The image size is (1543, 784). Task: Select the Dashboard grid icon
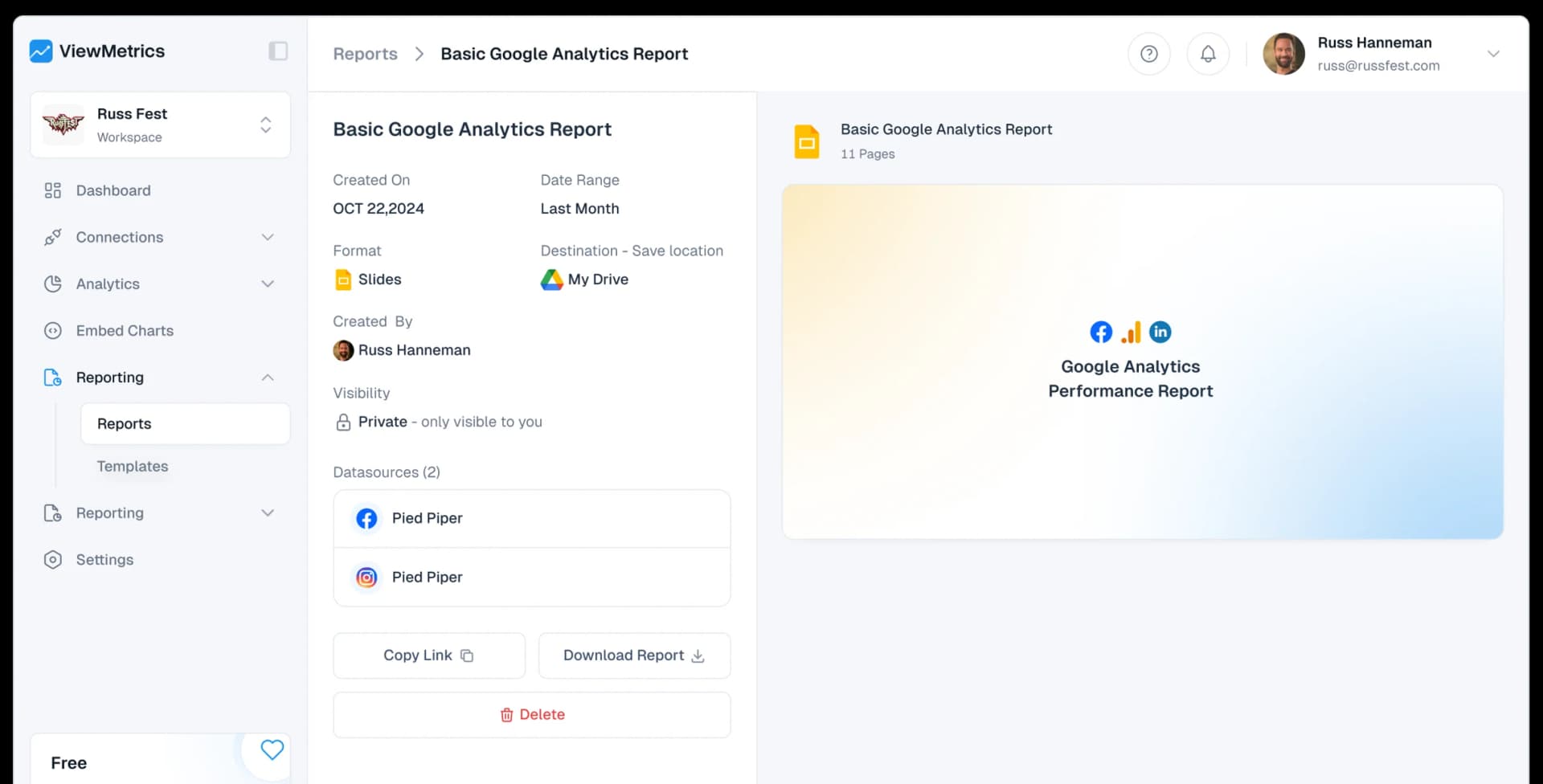pyautogui.click(x=52, y=190)
